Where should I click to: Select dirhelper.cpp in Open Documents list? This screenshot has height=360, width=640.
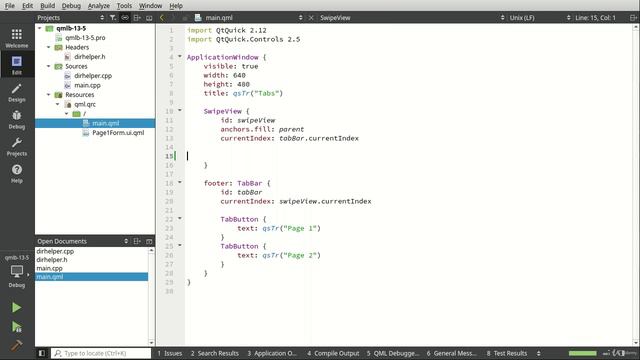[x=55, y=251]
